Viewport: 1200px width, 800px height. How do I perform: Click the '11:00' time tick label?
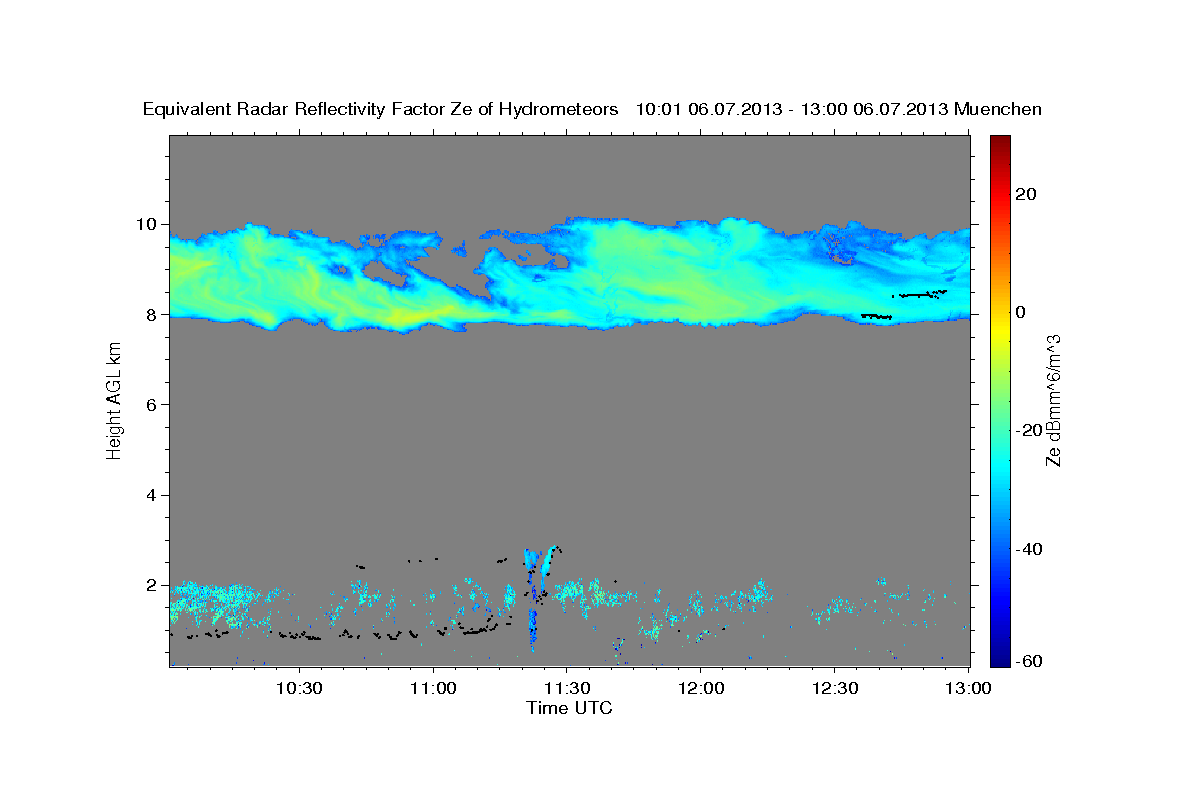point(433,689)
